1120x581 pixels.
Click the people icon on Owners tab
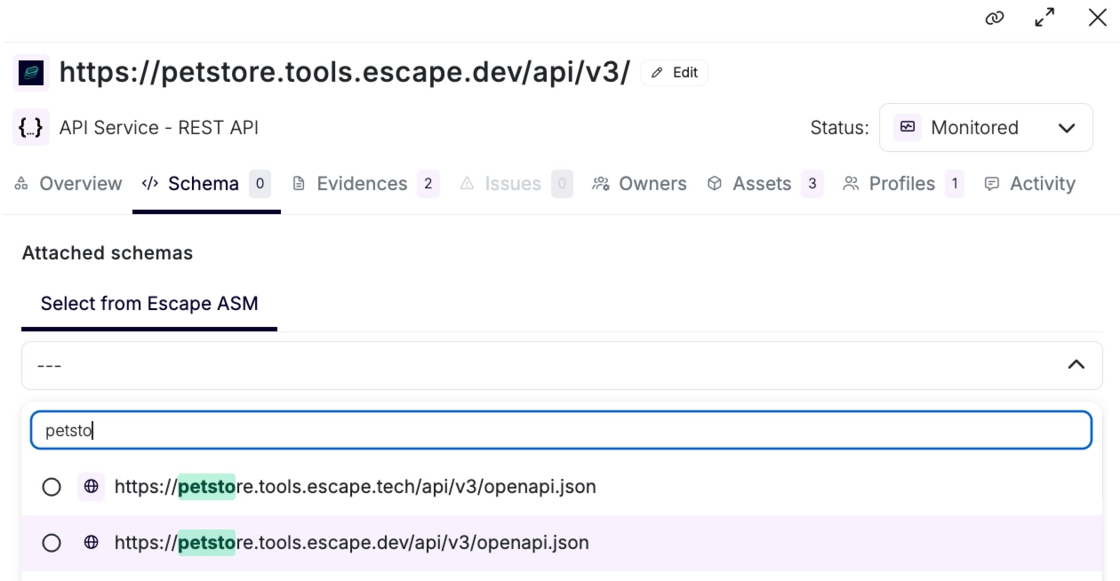(601, 184)
